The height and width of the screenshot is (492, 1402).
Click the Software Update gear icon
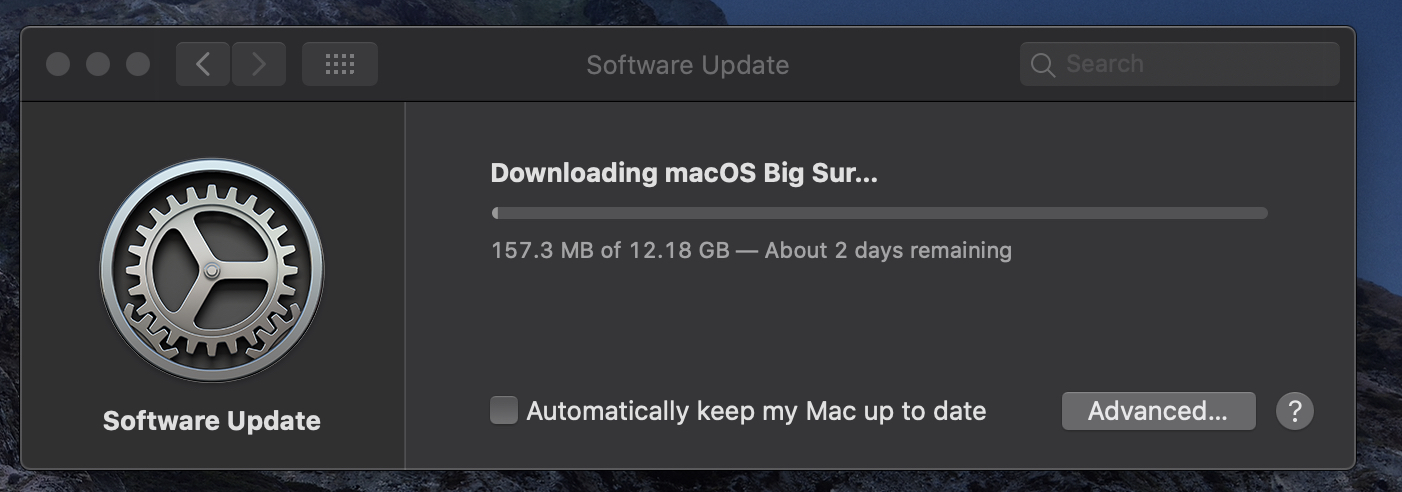click(x=212, y=271)
